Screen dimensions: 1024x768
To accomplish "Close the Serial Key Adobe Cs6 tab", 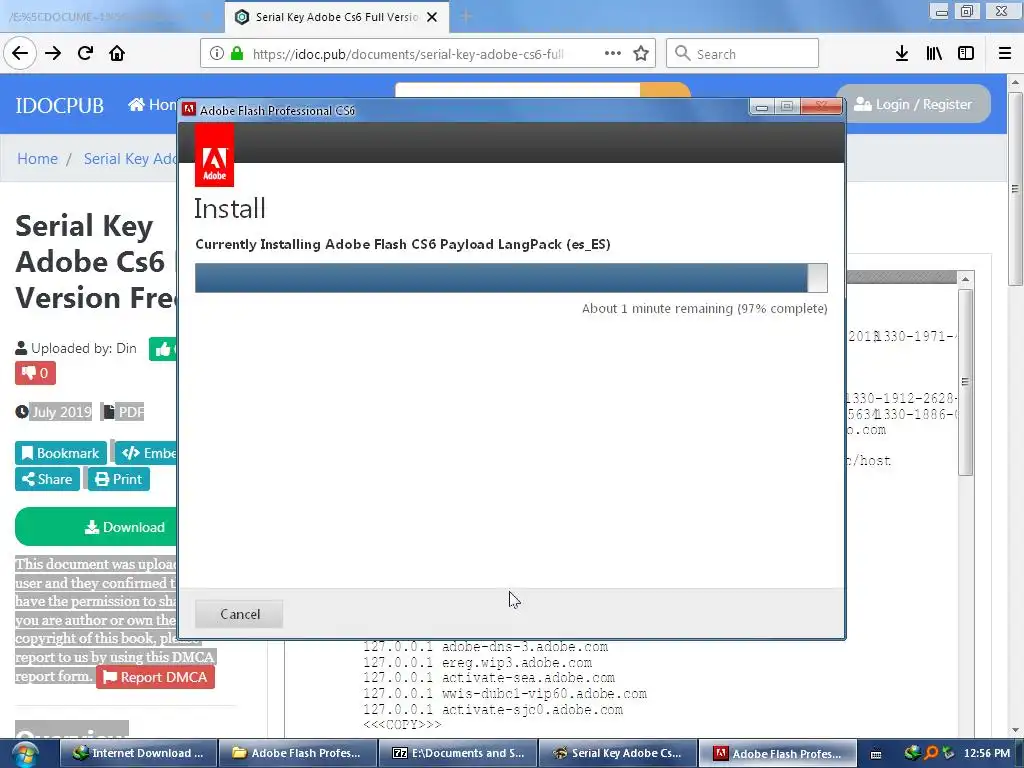I will pos(432,17).
